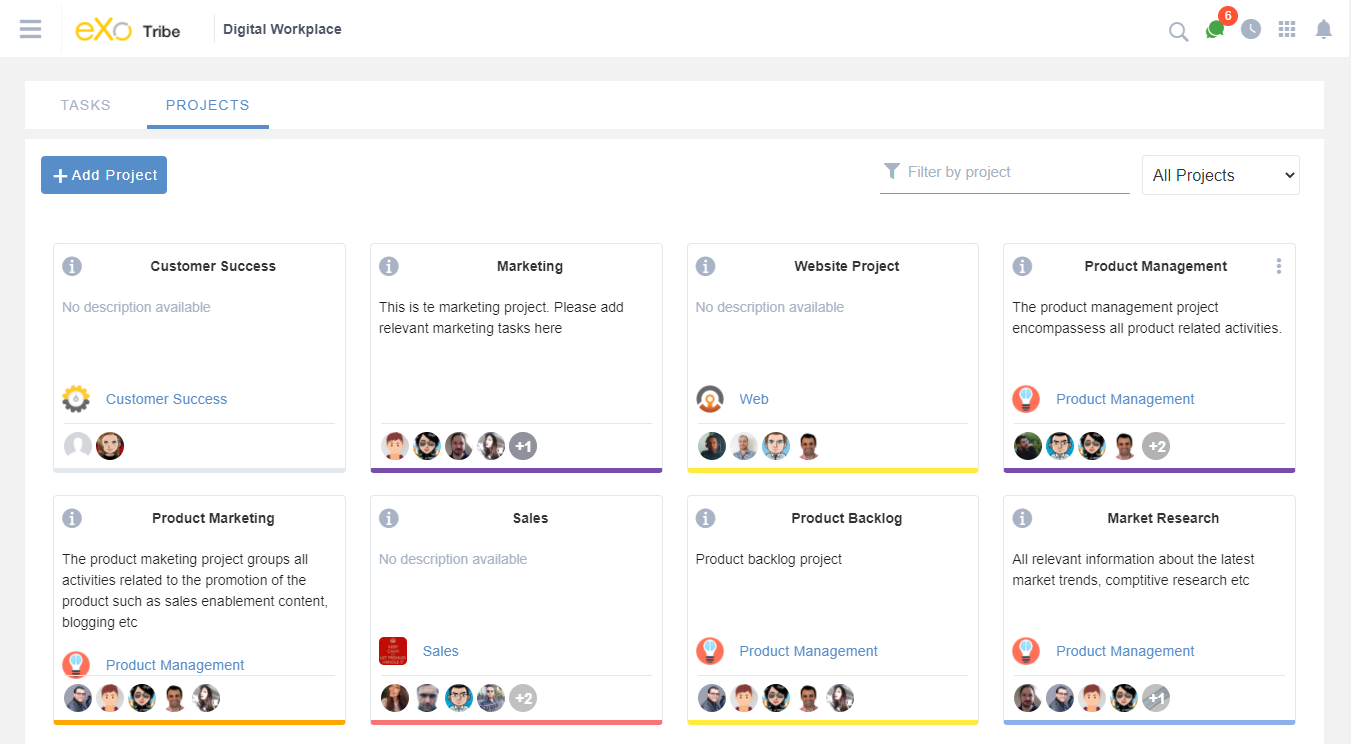Click Customer Success space gear avatar
1351x744 pixels.
76,399
